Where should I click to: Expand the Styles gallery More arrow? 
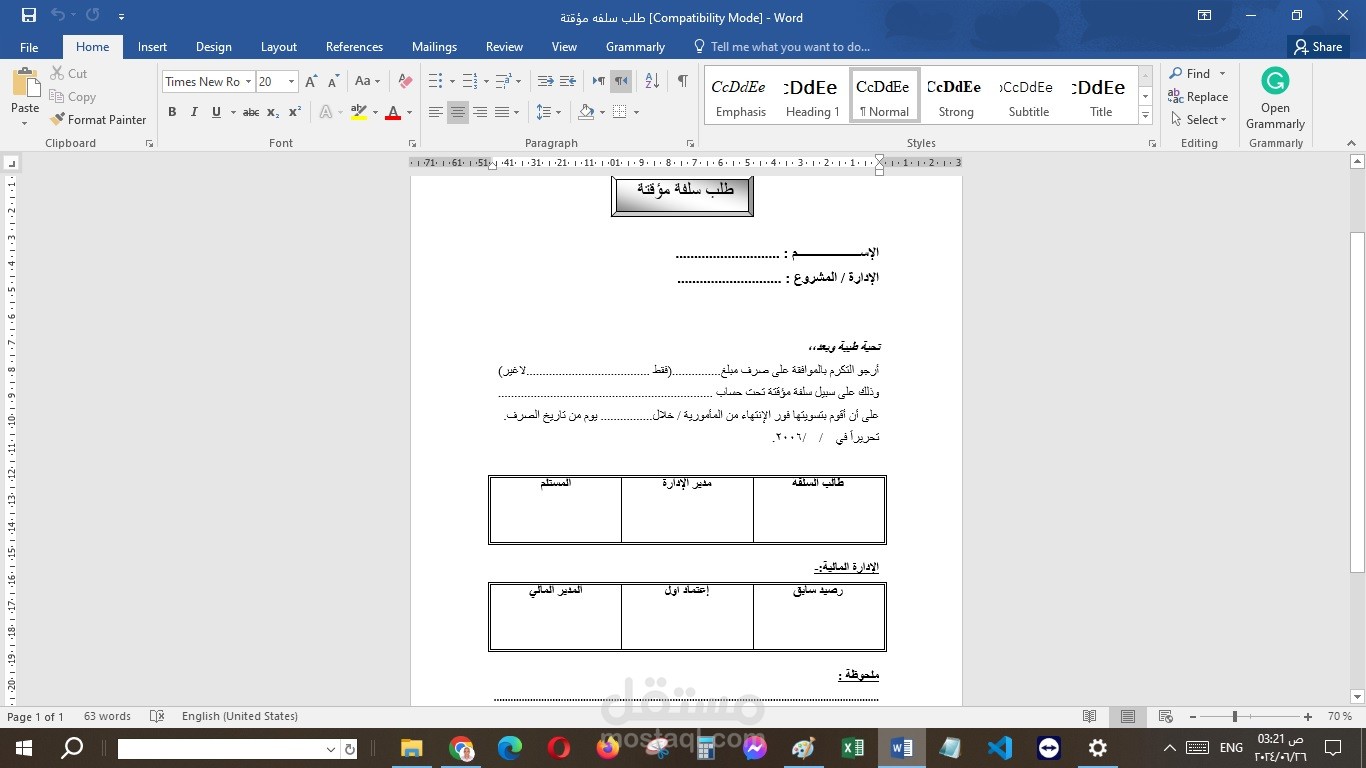[x=1145, y=117]
